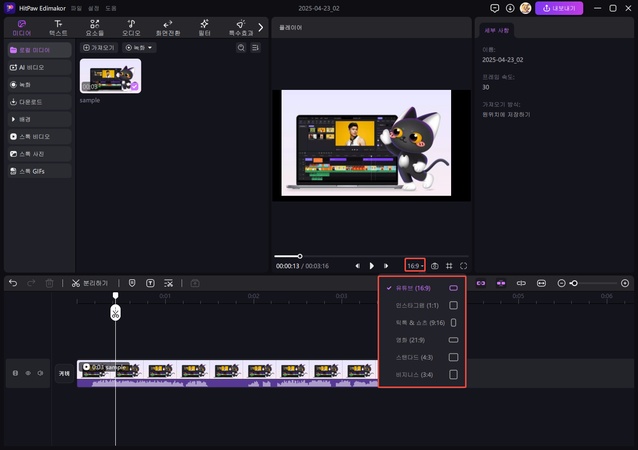Open the 스톡 사진 stock photo section

[39, 154]
